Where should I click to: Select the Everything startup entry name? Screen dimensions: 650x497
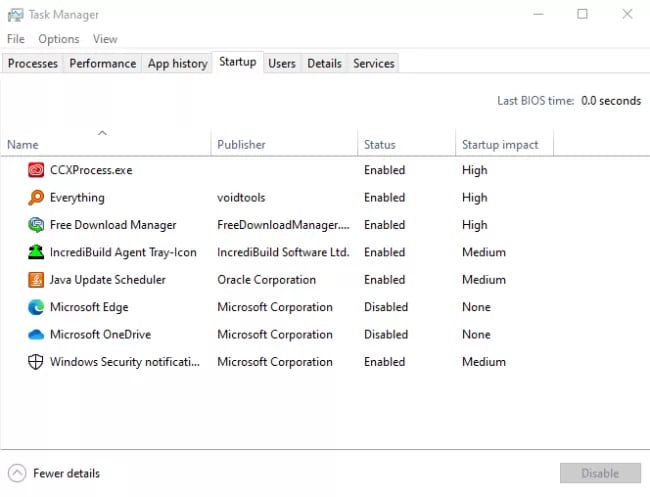pyautogui.click(x=77, y=197)
